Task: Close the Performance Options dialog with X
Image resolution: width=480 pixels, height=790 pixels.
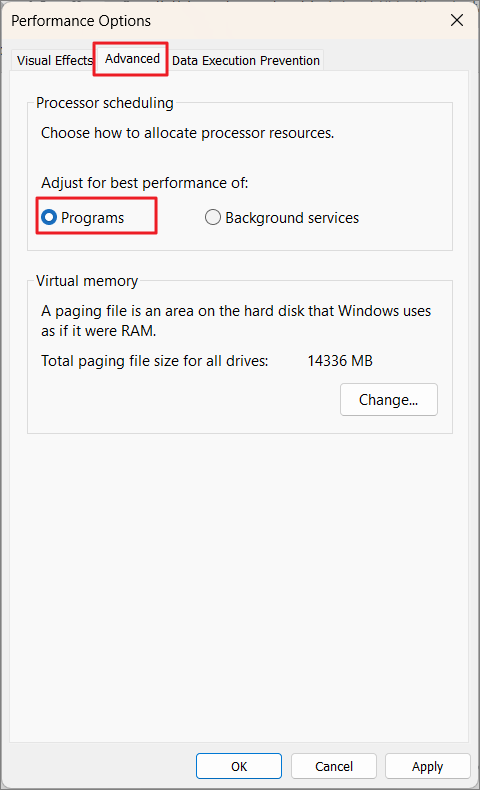Action: (x=457, y=20)
